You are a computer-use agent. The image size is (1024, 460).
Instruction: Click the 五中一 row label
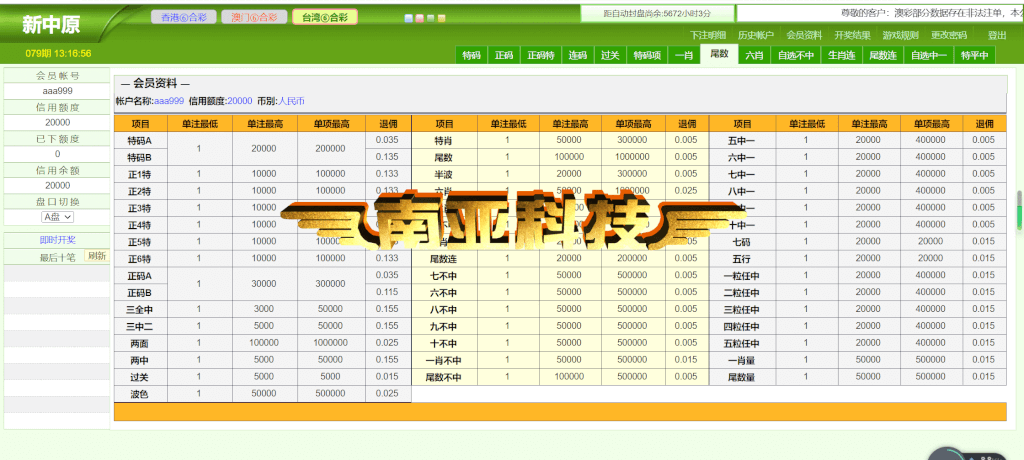(x=742, y=140)
